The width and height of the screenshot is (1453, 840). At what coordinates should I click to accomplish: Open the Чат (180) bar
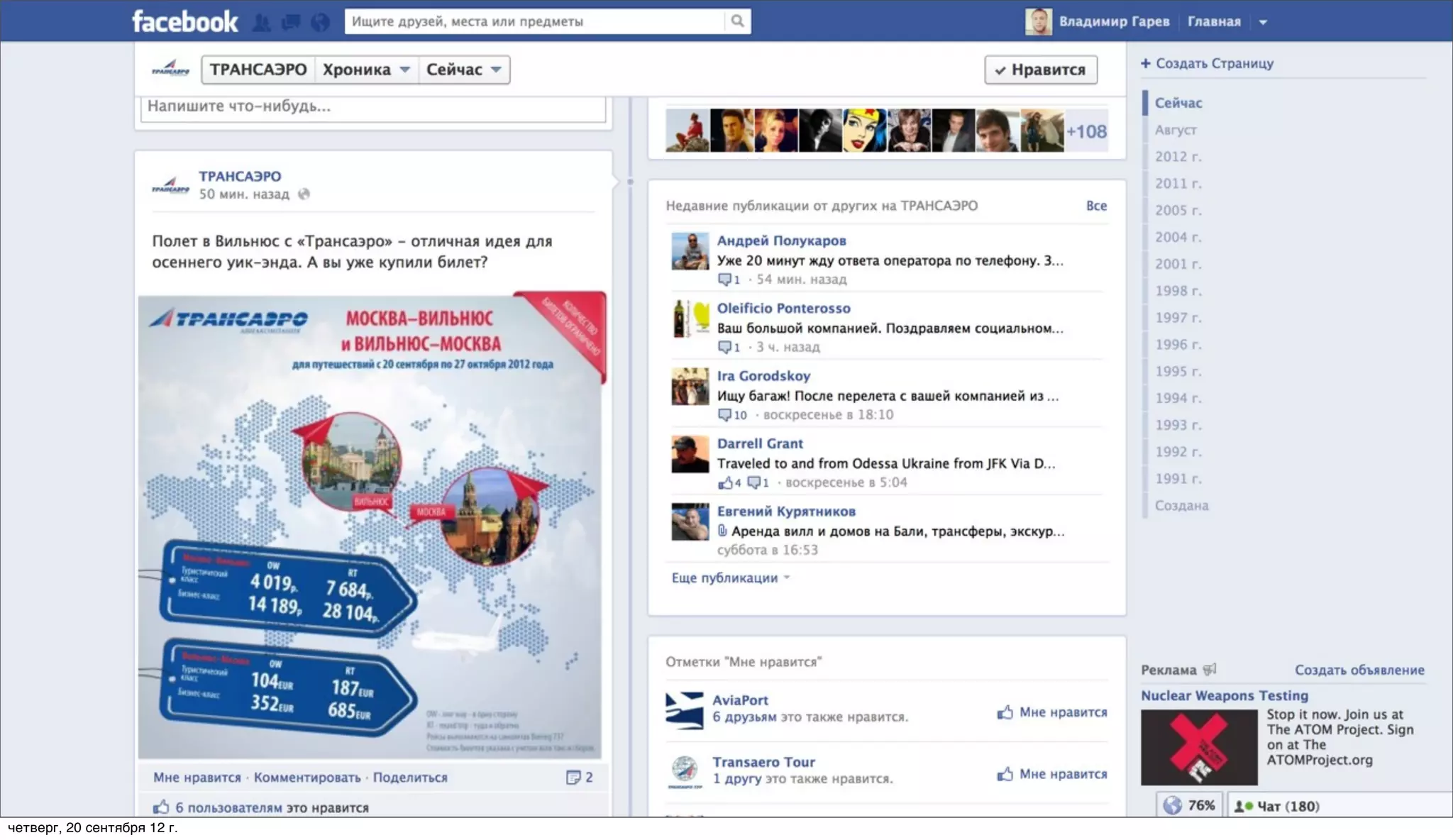pos(1287,806)
